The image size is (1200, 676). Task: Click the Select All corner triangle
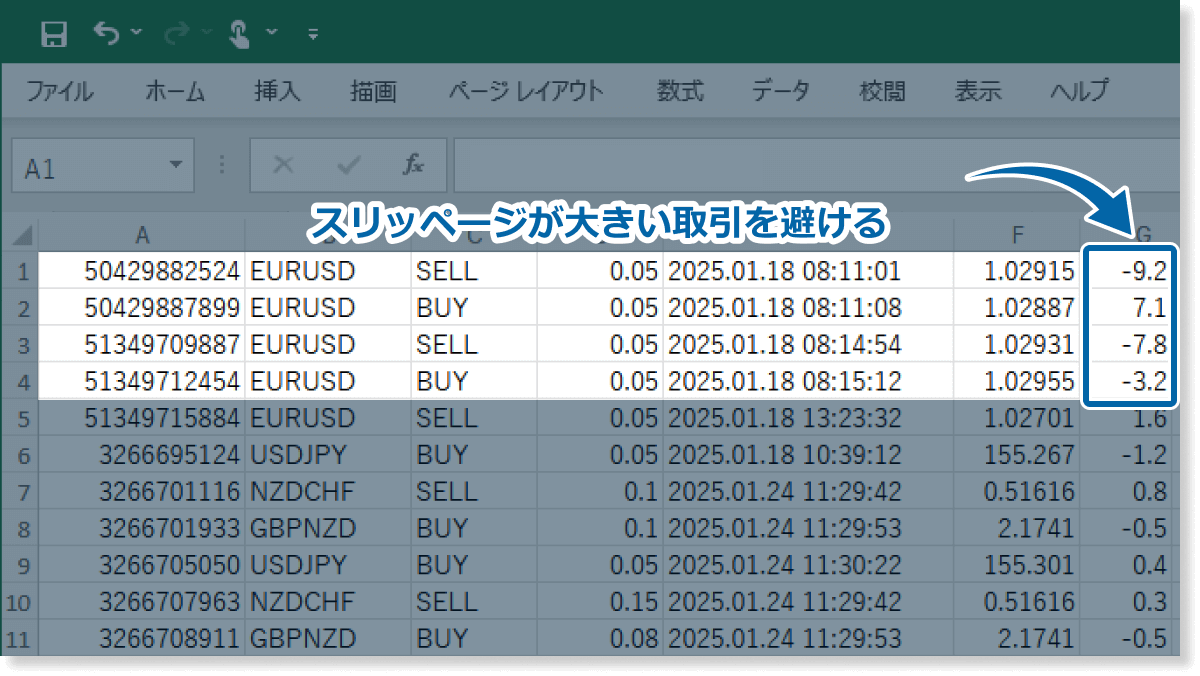pyautogui.click(x=21, y=236)
